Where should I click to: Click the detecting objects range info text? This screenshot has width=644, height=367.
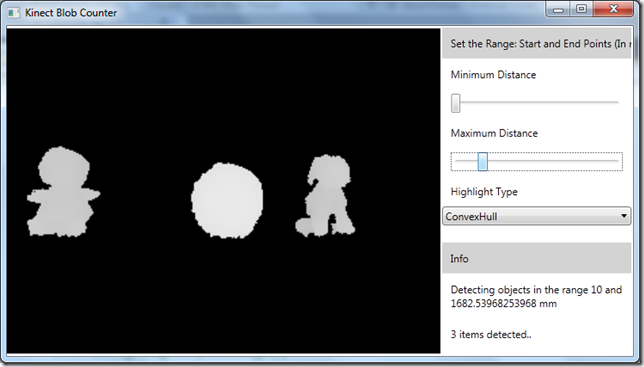tap(536, 296)
